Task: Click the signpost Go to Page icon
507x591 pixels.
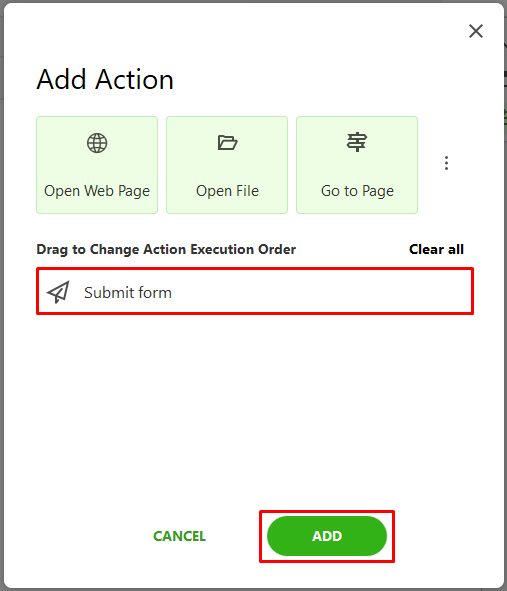Action: [x=357, y=142]
